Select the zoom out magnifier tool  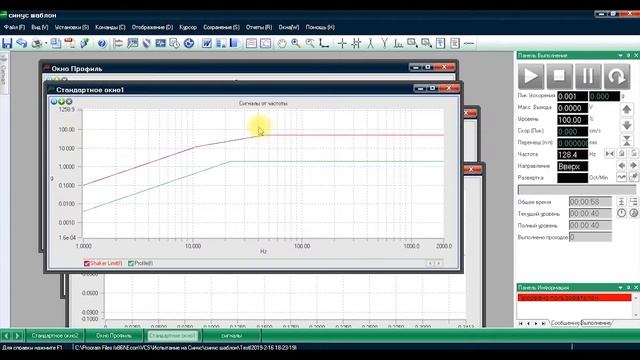310,43
